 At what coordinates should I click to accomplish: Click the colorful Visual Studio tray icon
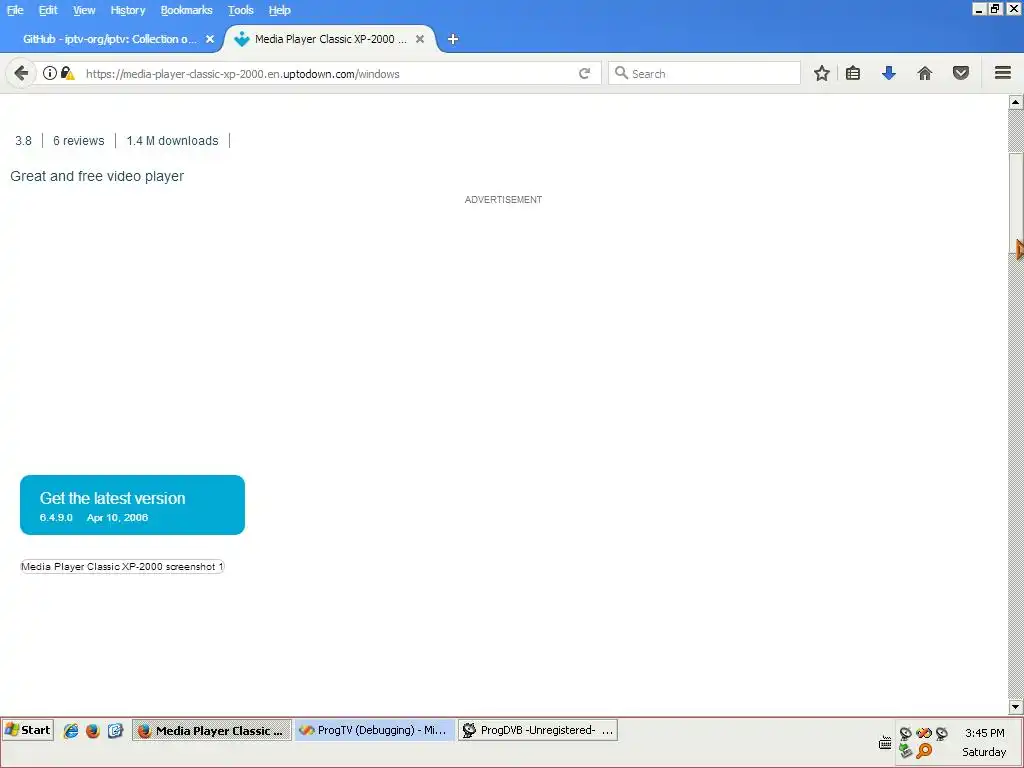[923, 733]
